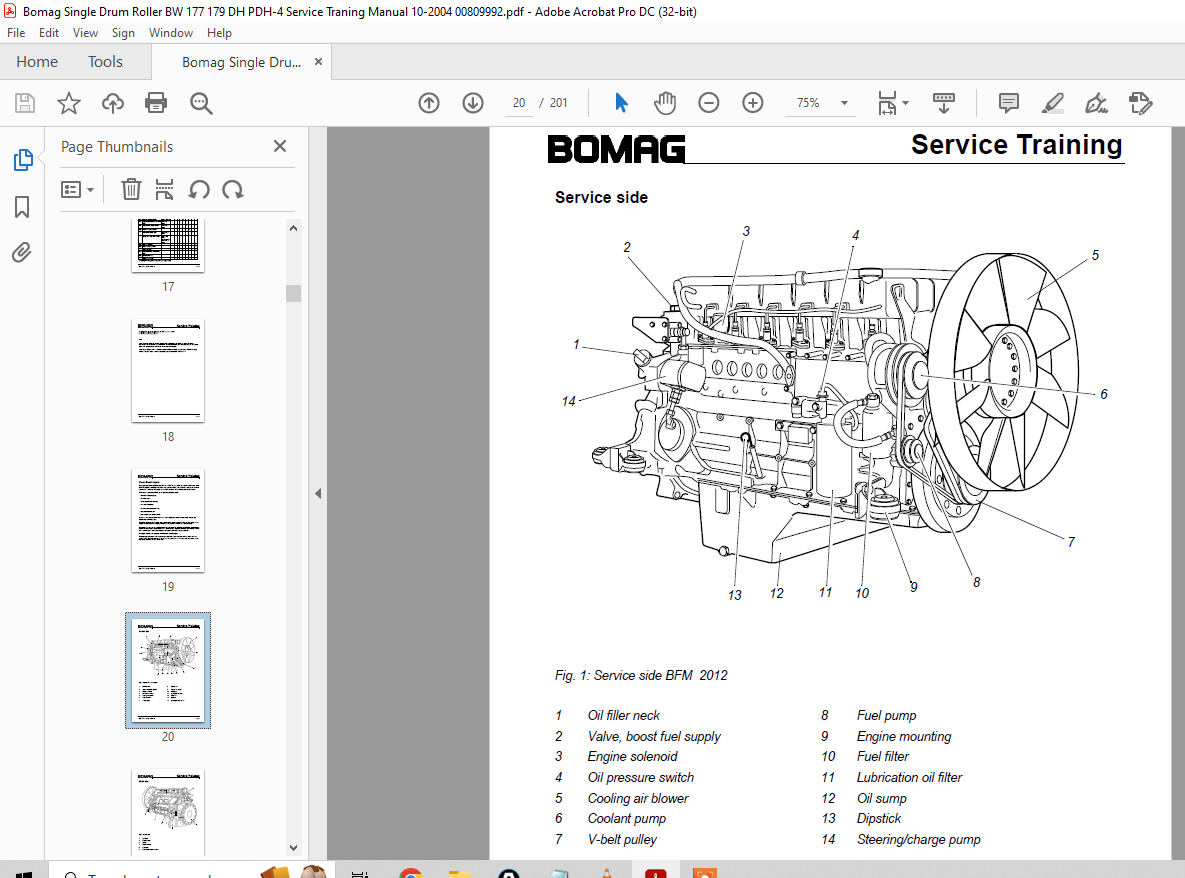The height and width of the screenshot is (878, 1185).
Task: Open the Sign menu
Action: pos(123,32)
